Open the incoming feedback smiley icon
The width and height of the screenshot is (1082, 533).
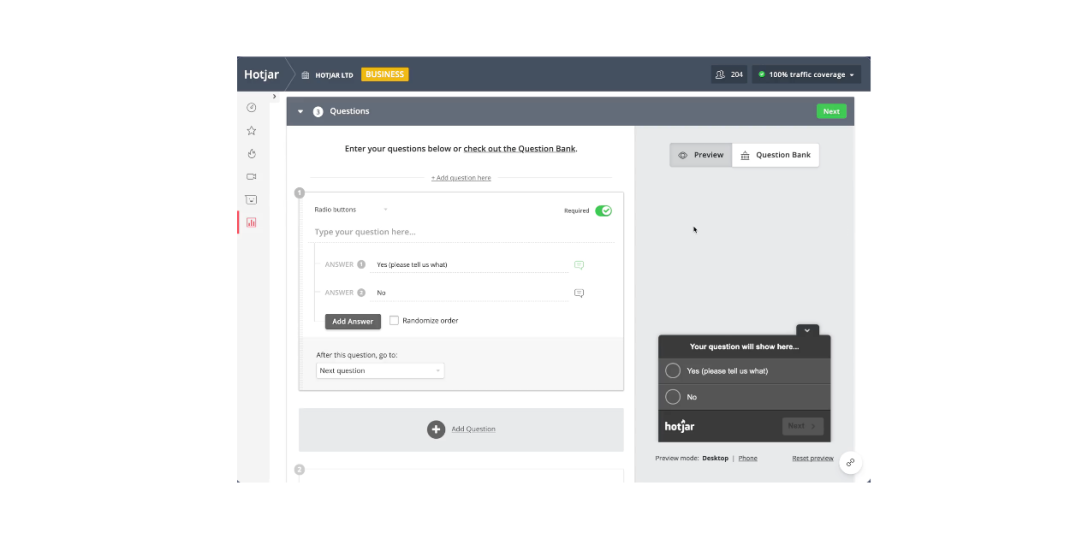[251, 200]
